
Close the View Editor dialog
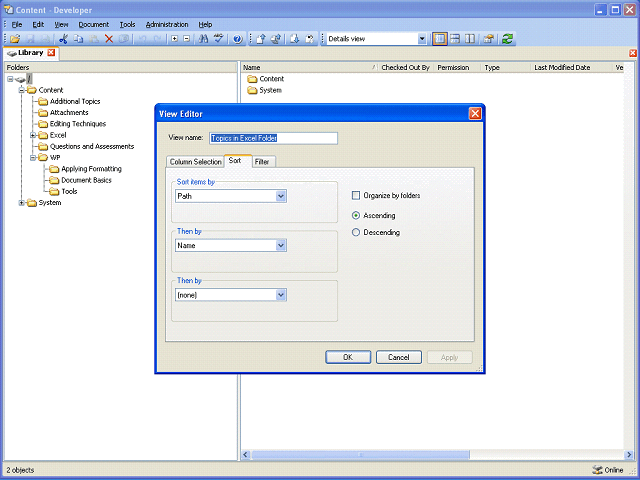[x=475, y=113]
